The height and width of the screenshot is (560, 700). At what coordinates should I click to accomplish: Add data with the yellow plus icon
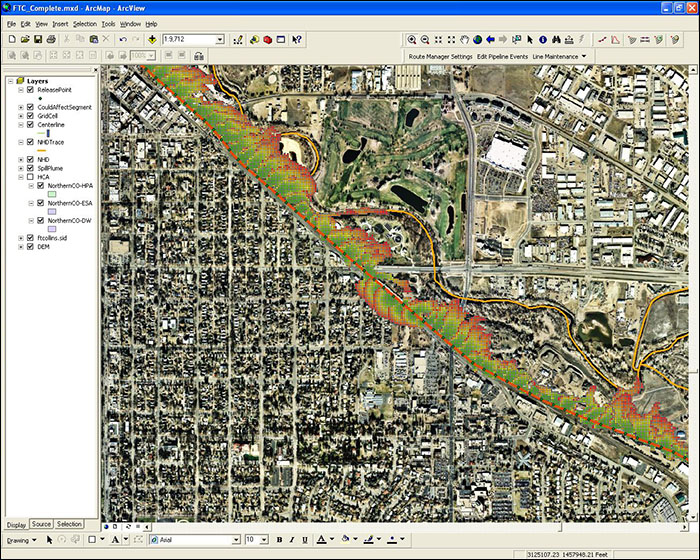coord(152,40)
